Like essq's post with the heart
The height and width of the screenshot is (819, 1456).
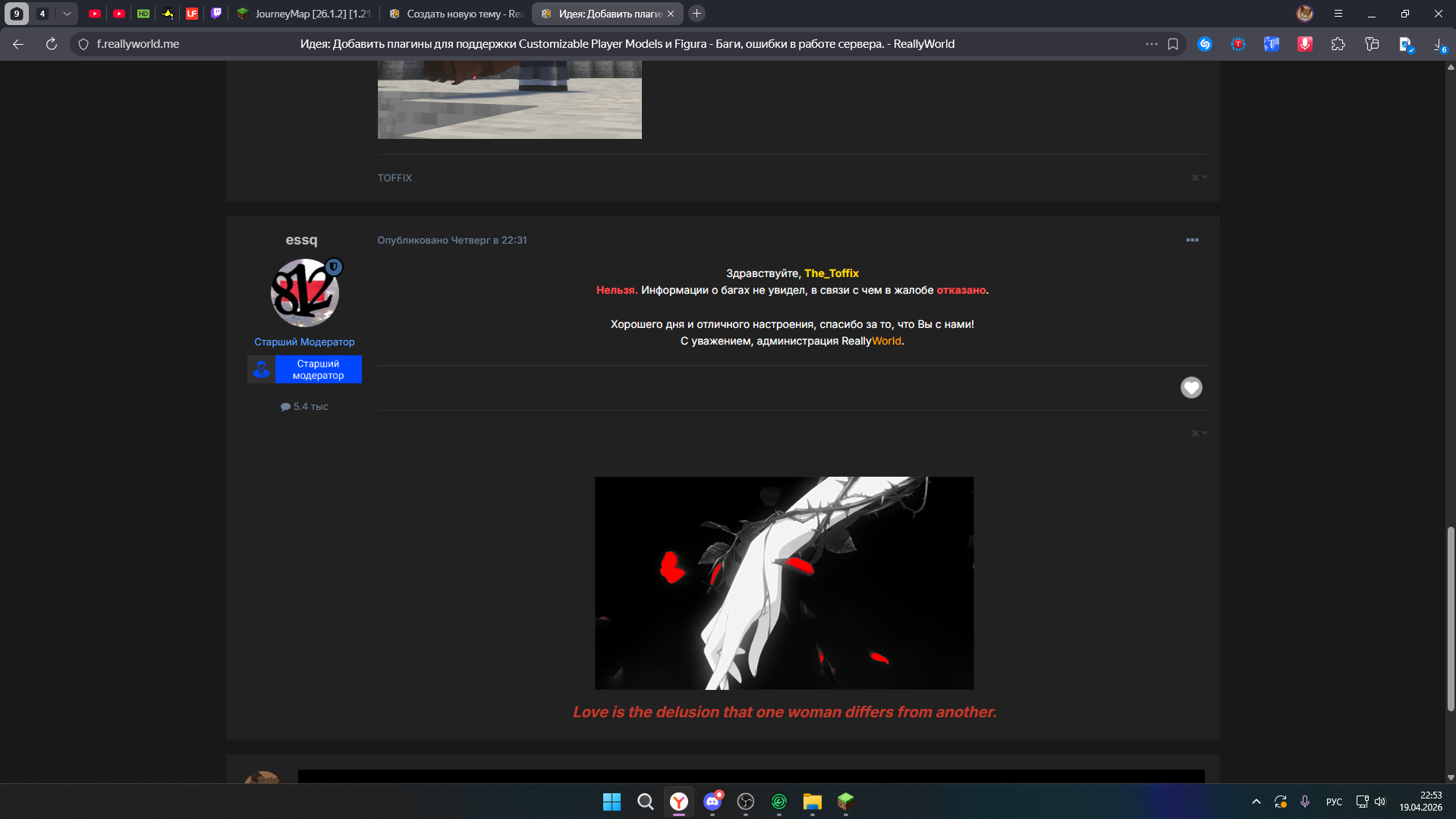pos(1191,388)
